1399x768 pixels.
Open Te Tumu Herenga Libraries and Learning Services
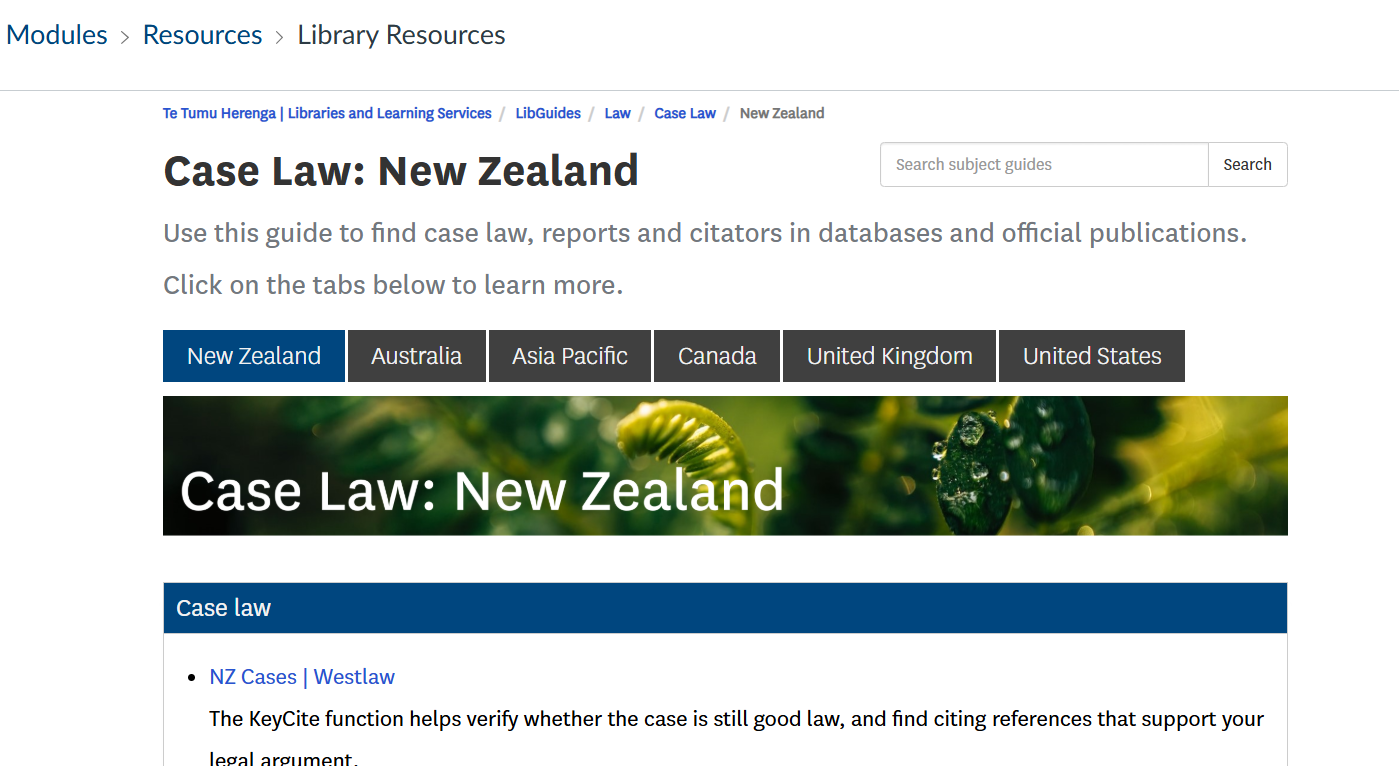(327, 114)
